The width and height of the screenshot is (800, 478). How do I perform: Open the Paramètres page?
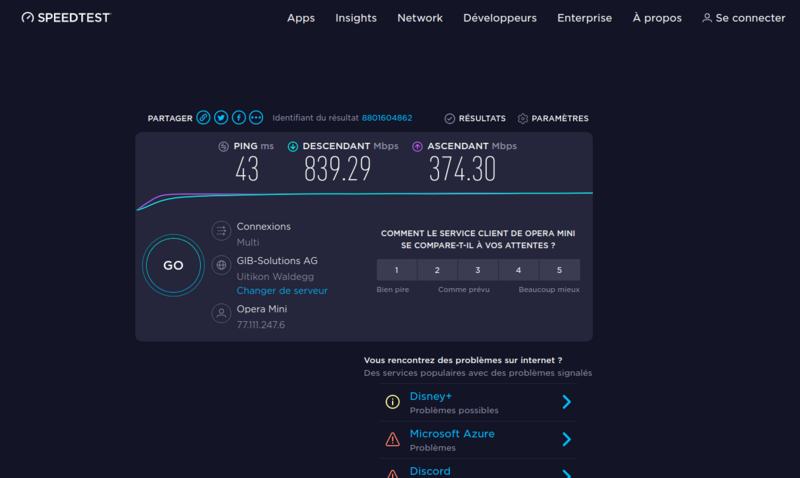pyautogui.click(x=560, y=118)
